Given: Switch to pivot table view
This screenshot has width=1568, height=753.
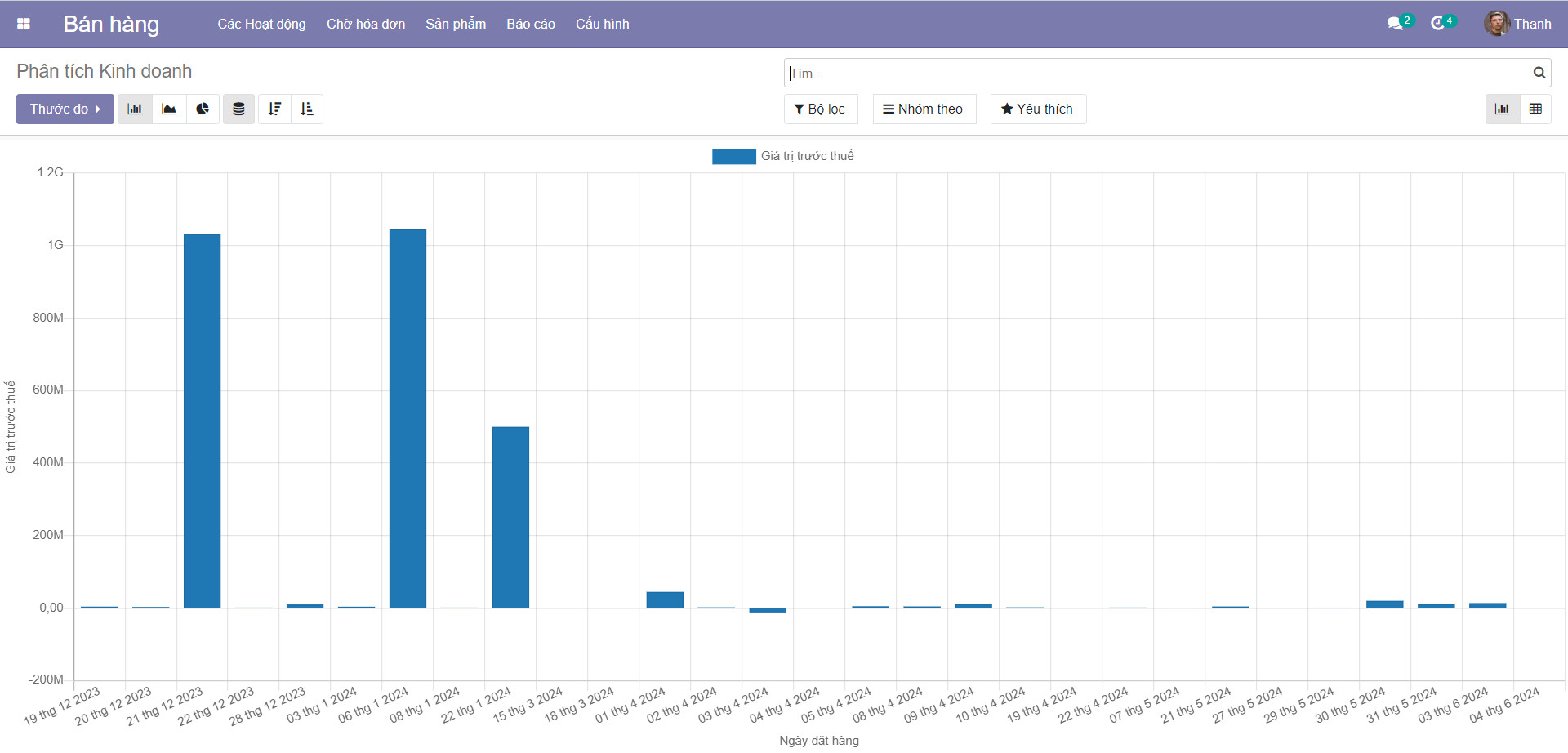Looking at the screenshot, I should pyautogui.click(x=1535, y=109).
